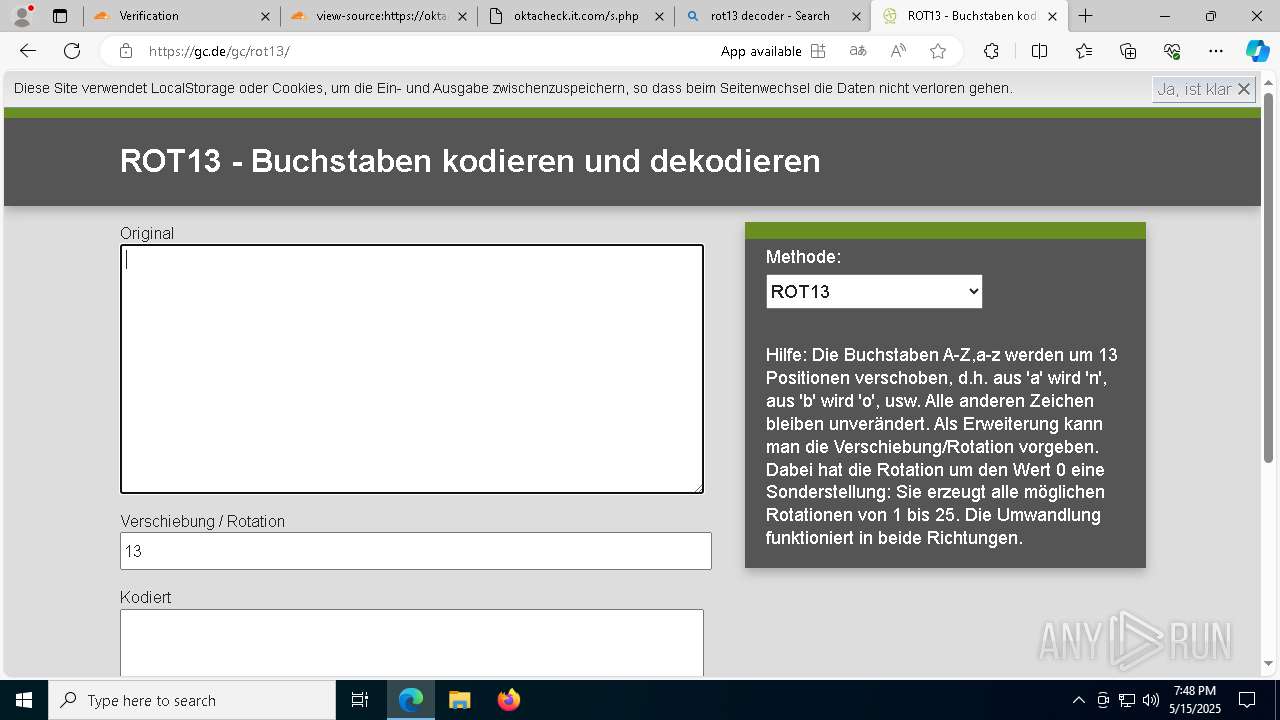Image resolution: width=1280 pixels, height=720 pixels.
Task: Close the active ROT13 tab
Action: click(1052, 16)
